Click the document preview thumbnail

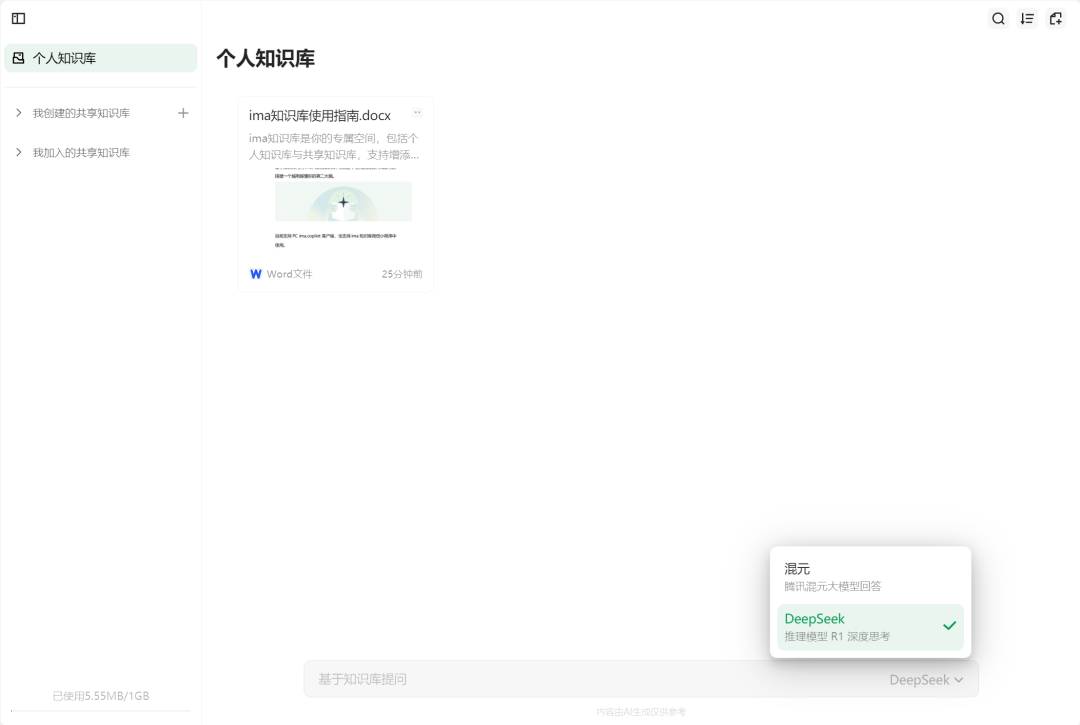point(335,210)
